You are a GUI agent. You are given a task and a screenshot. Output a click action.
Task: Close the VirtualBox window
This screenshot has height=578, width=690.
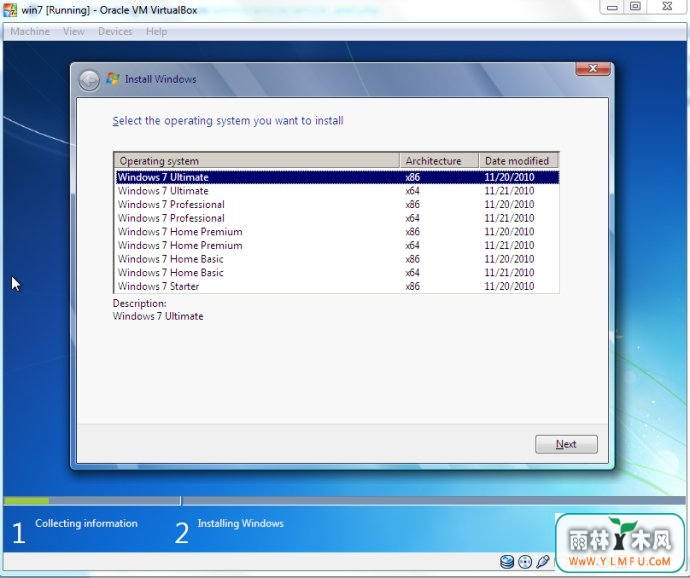(x=667, y=7)
